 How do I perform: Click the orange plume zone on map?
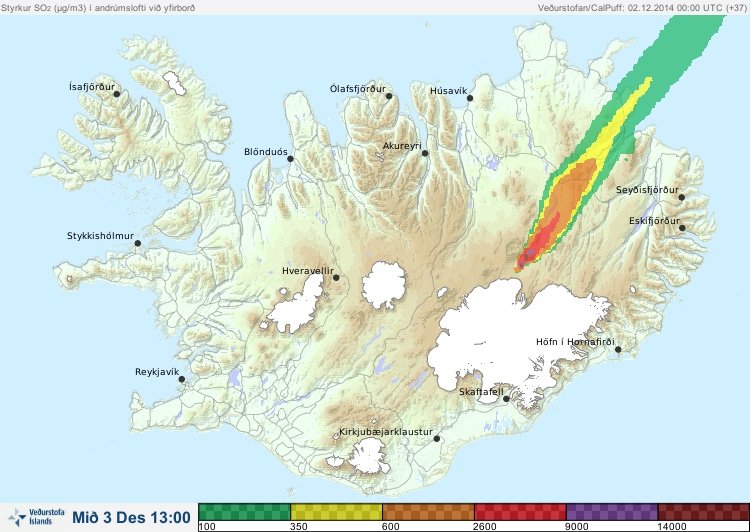tap(572, 191)
